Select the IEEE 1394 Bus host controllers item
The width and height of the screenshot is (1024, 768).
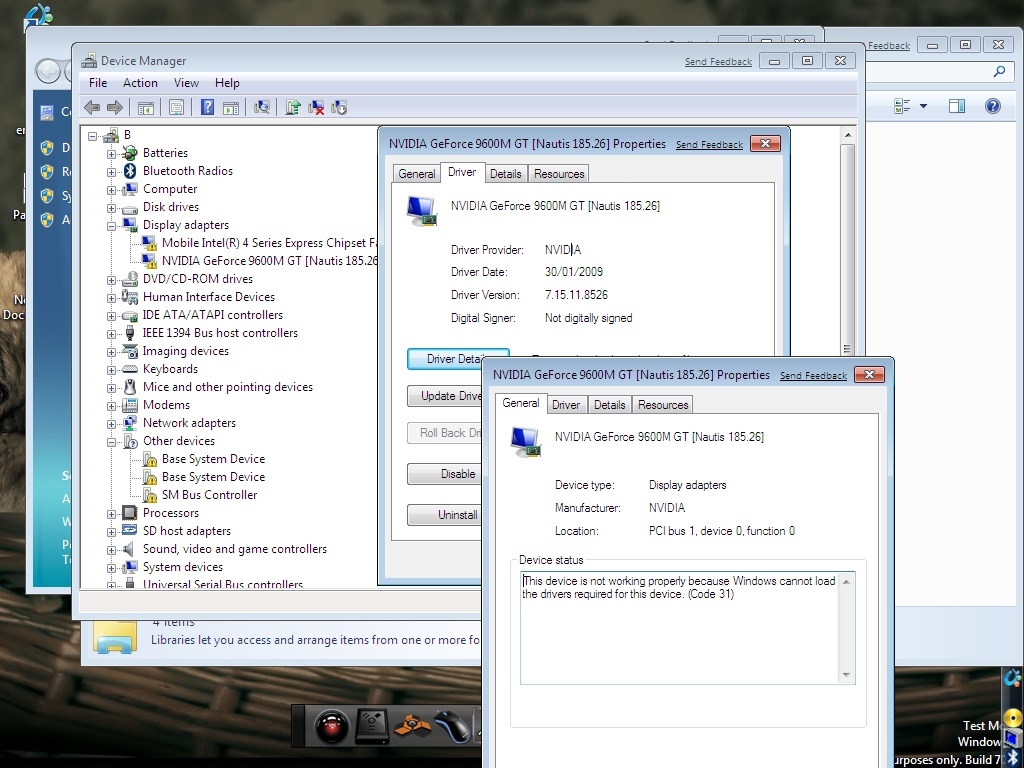[220, 333]
